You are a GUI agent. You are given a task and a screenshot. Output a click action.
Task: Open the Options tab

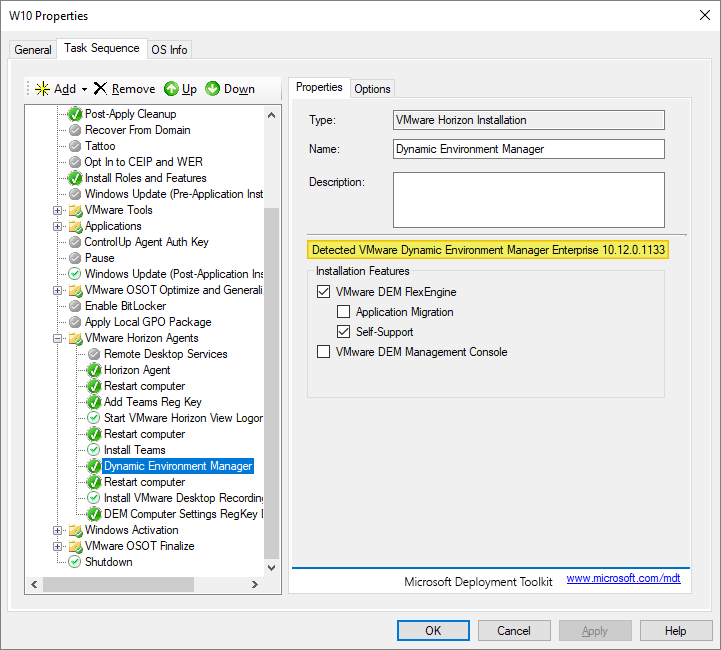(x=372, y=89)
